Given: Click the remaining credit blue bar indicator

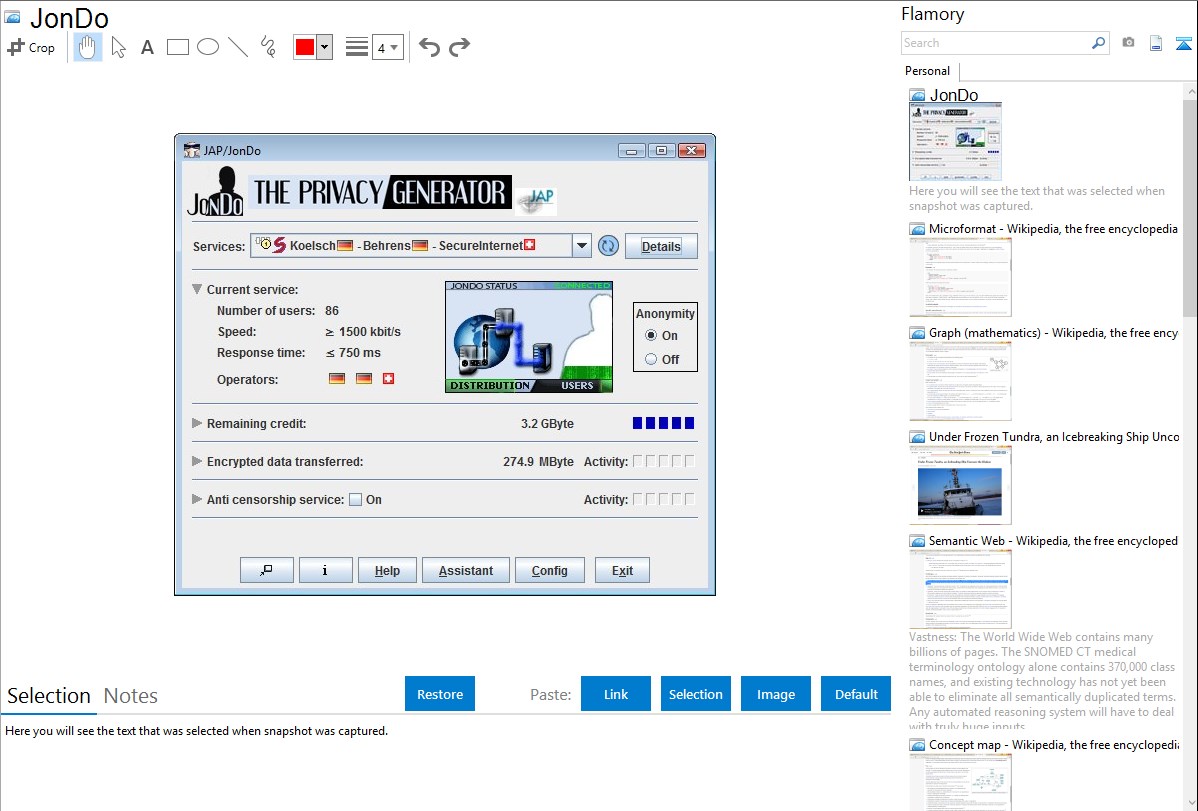Looking at the screenshot, I should tap(663, 423).
